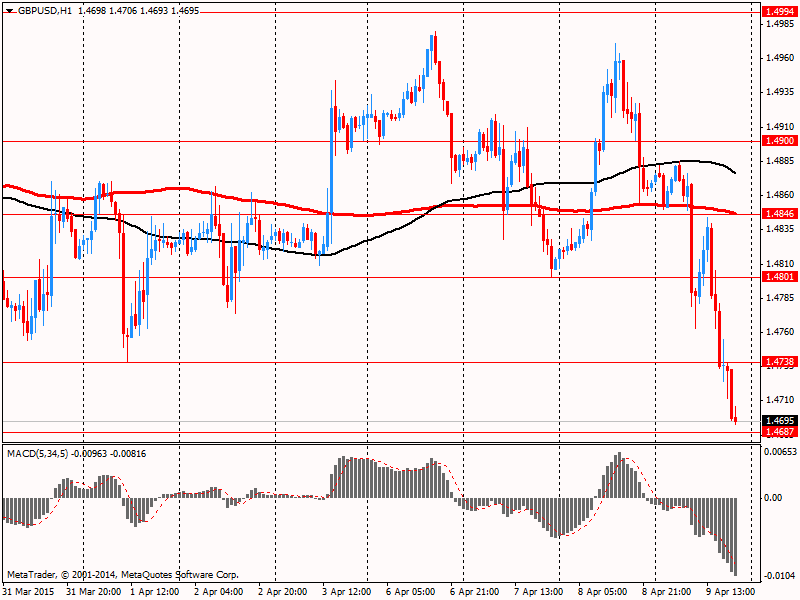Click the 1.4985 price scale value
The height and width of the screenshot is (600, 800).
click(x=780, y=23)
